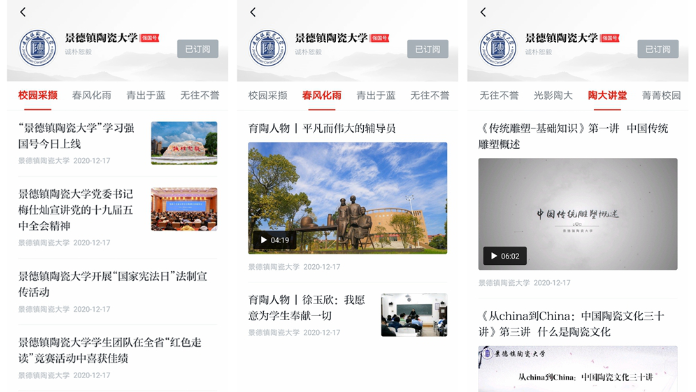Tap the back arrow in the left screen
The width and height of the screenshot is (696, 392).
(23, 12)
